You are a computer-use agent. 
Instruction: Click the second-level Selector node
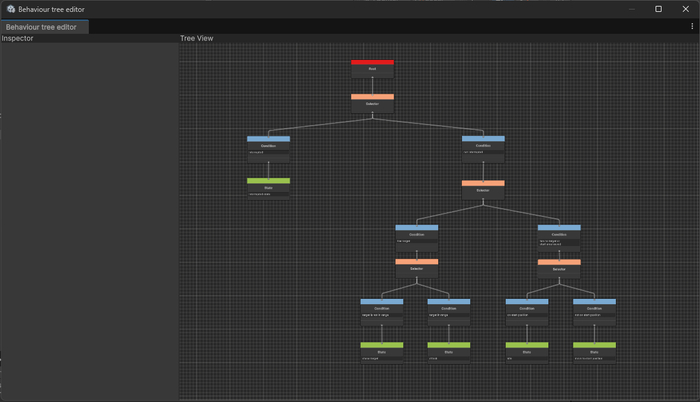coord(483,189)
